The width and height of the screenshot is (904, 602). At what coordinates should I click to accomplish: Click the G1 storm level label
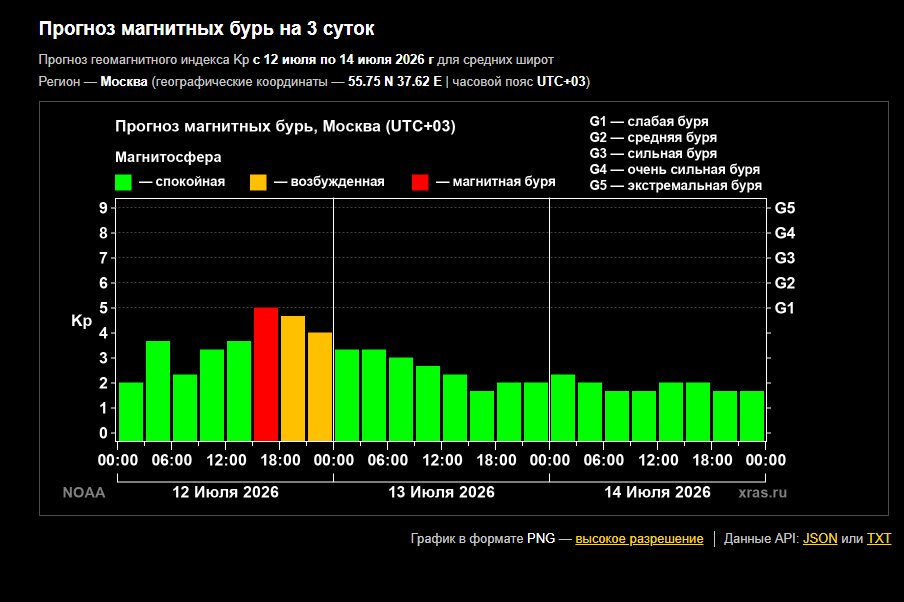click(784, 308)
